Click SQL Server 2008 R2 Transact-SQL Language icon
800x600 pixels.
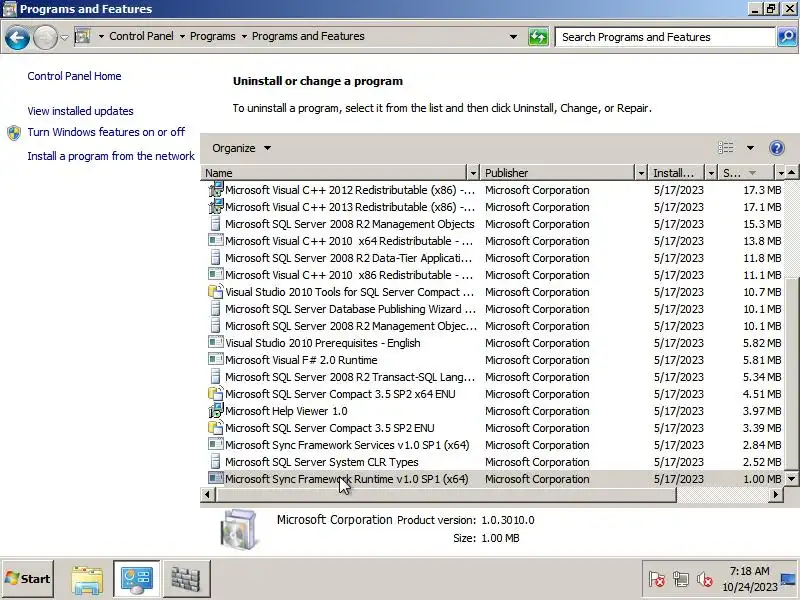pyautogui.click(x=216, y=377)
